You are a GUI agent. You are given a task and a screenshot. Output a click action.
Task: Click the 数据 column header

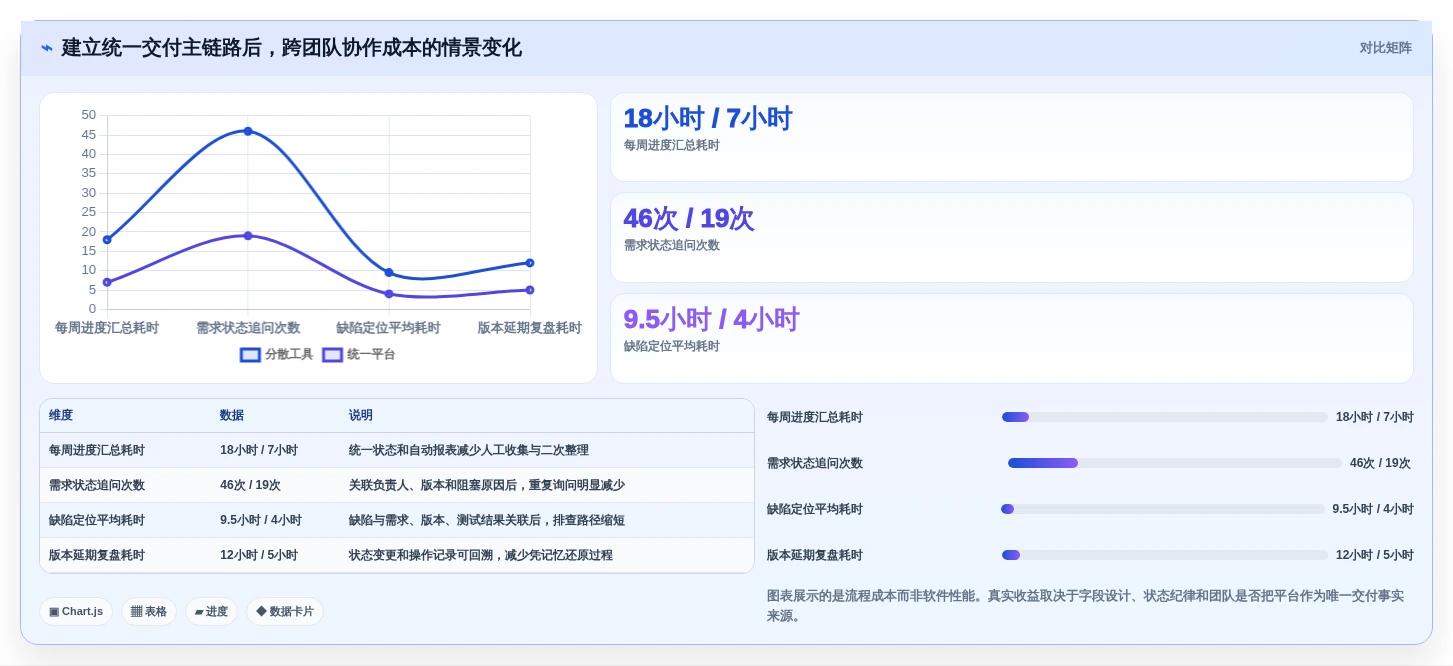coord(232,416)
